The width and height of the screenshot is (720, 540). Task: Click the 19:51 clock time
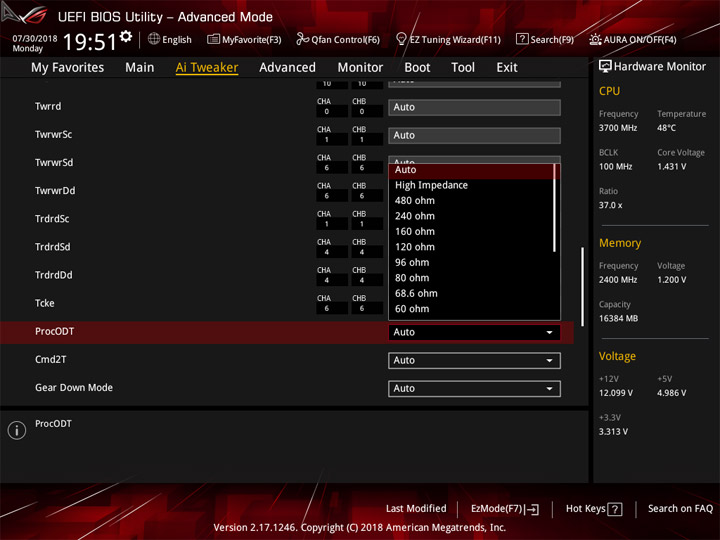click(90, 42)
